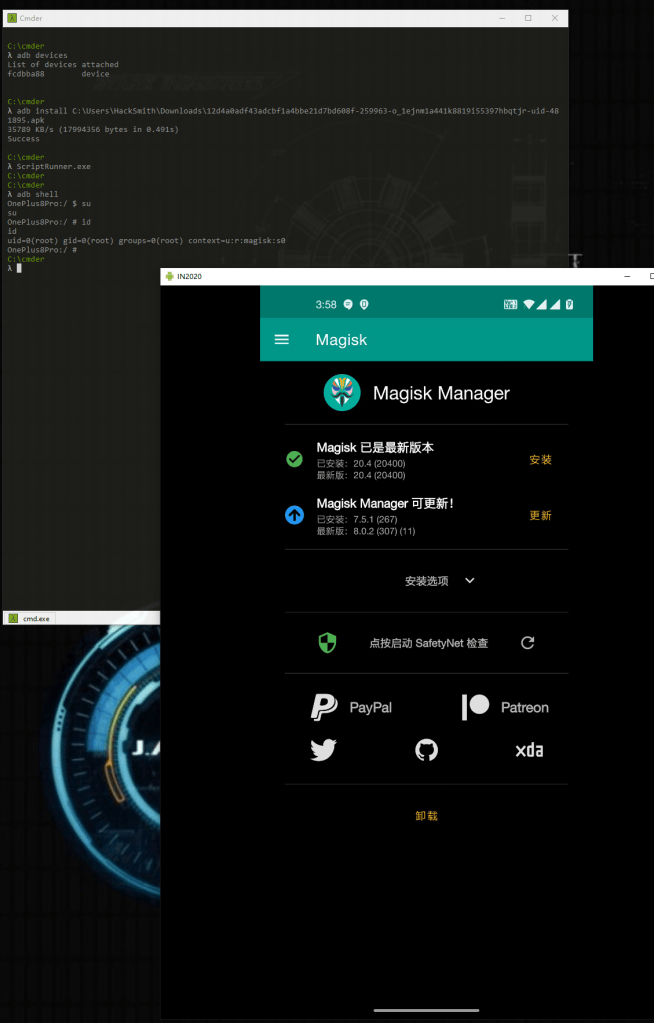Image resolution: width=654 pixels, height=1023 pixels.
Task: Click the 卸载 uninstall button
Action: (426, 816)
